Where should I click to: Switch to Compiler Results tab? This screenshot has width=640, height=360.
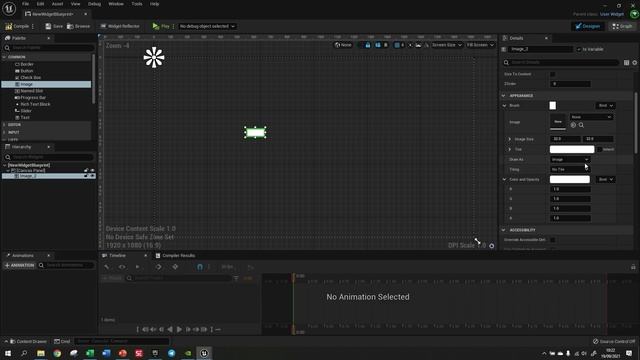[175, 256]
